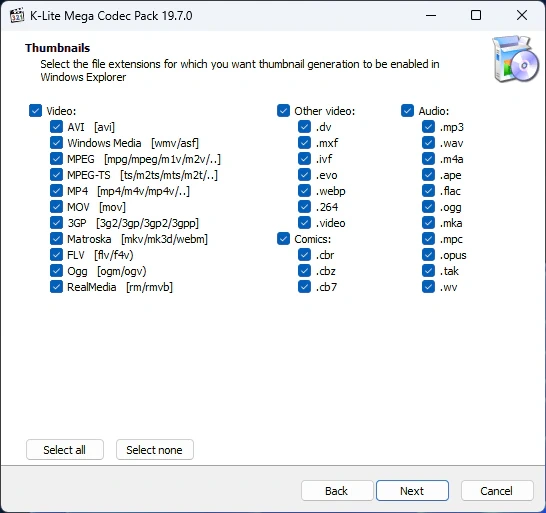
Task: Maximize the installer window
Action: coord(476,15)
